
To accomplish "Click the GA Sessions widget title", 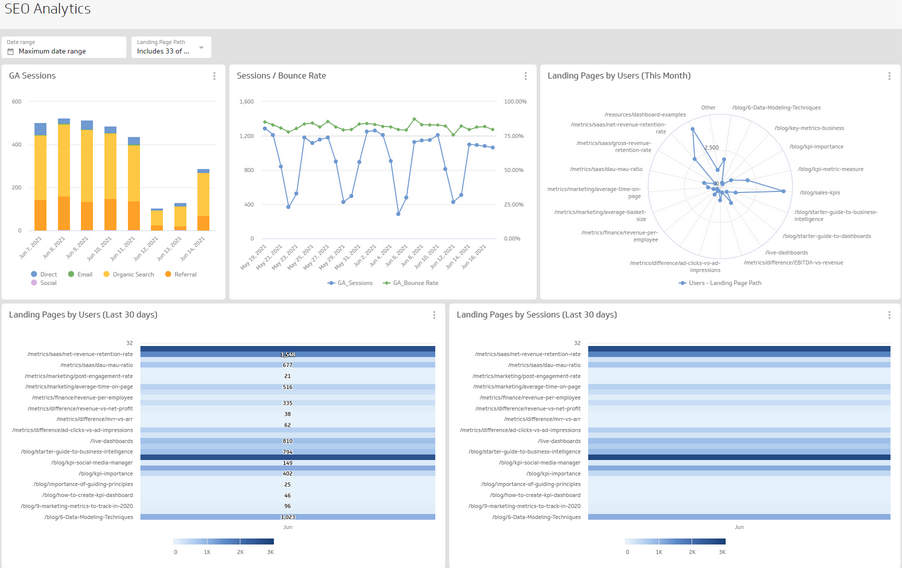I will click(32, 76).
